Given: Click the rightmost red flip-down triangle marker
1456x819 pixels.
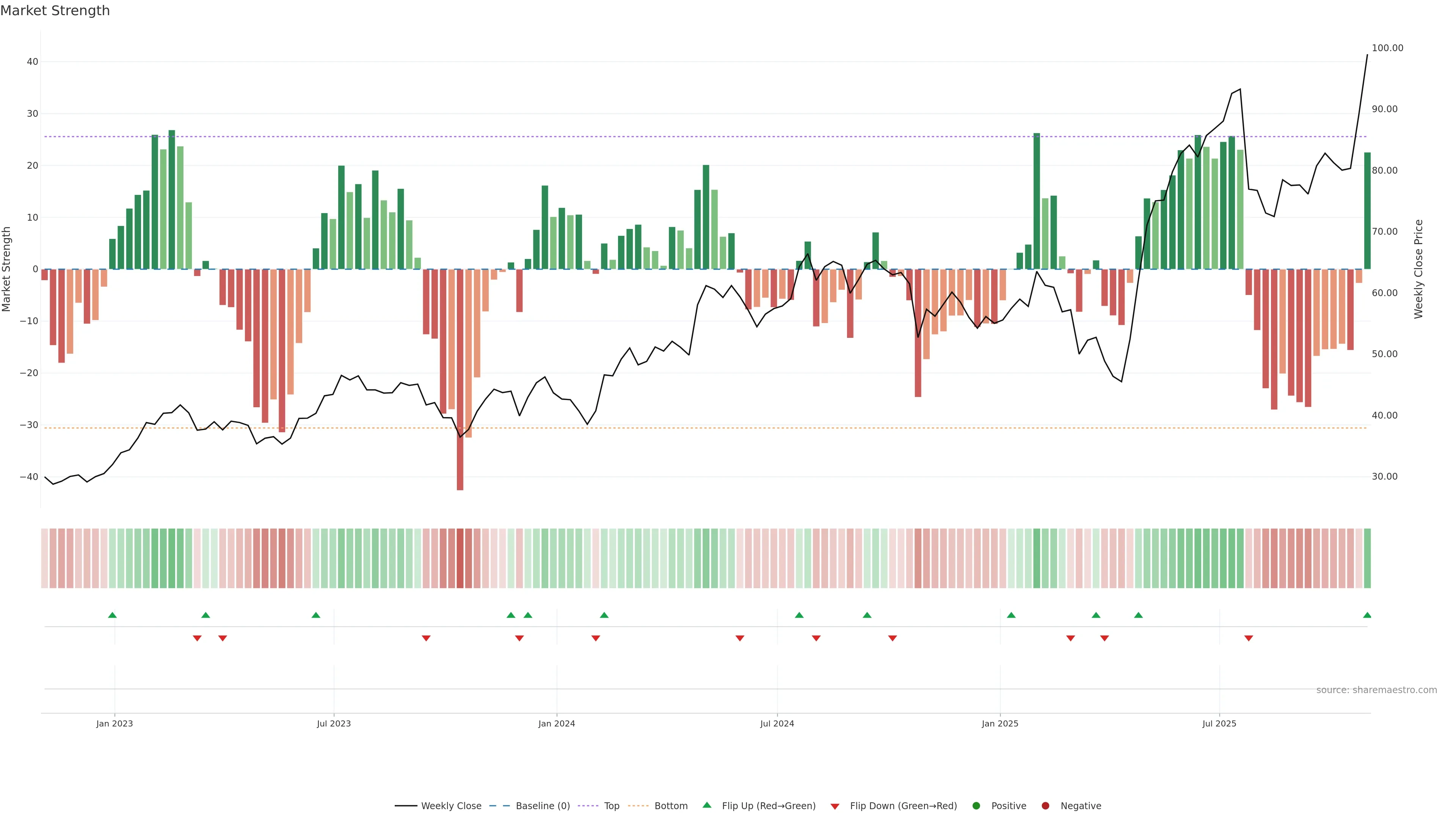Looking at the screenshot, I should pyautogui.click(x=1249, y=638).
